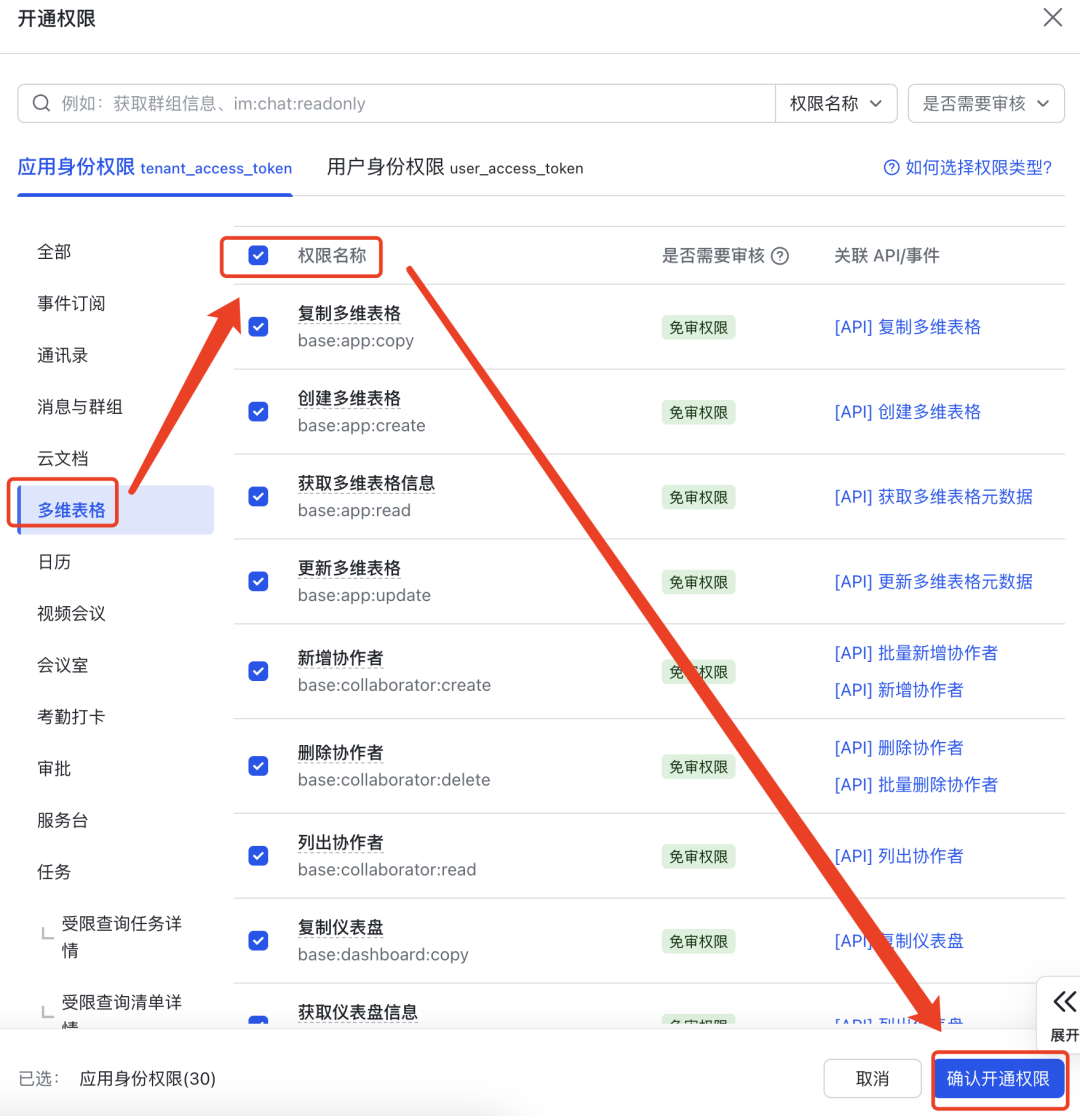Select 任务 category
The image size is (1080, 1116).
[x=54, y=872]
